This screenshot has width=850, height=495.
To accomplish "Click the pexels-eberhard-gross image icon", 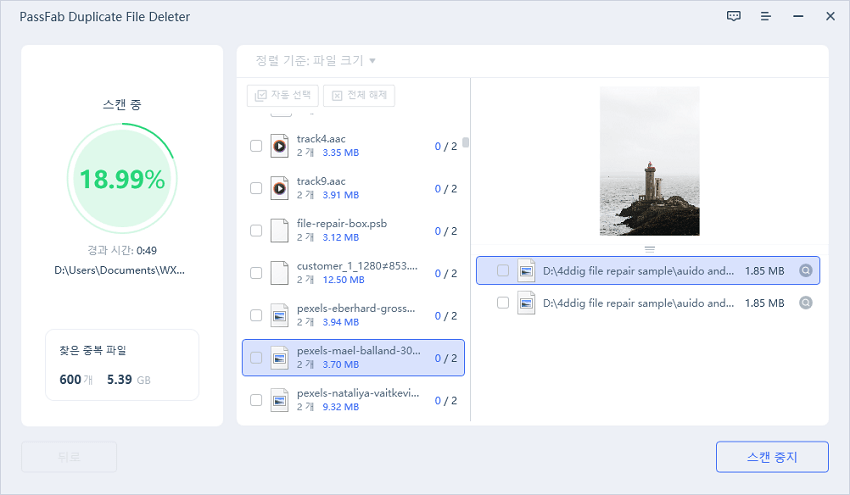I will click(x=280, y=315).
